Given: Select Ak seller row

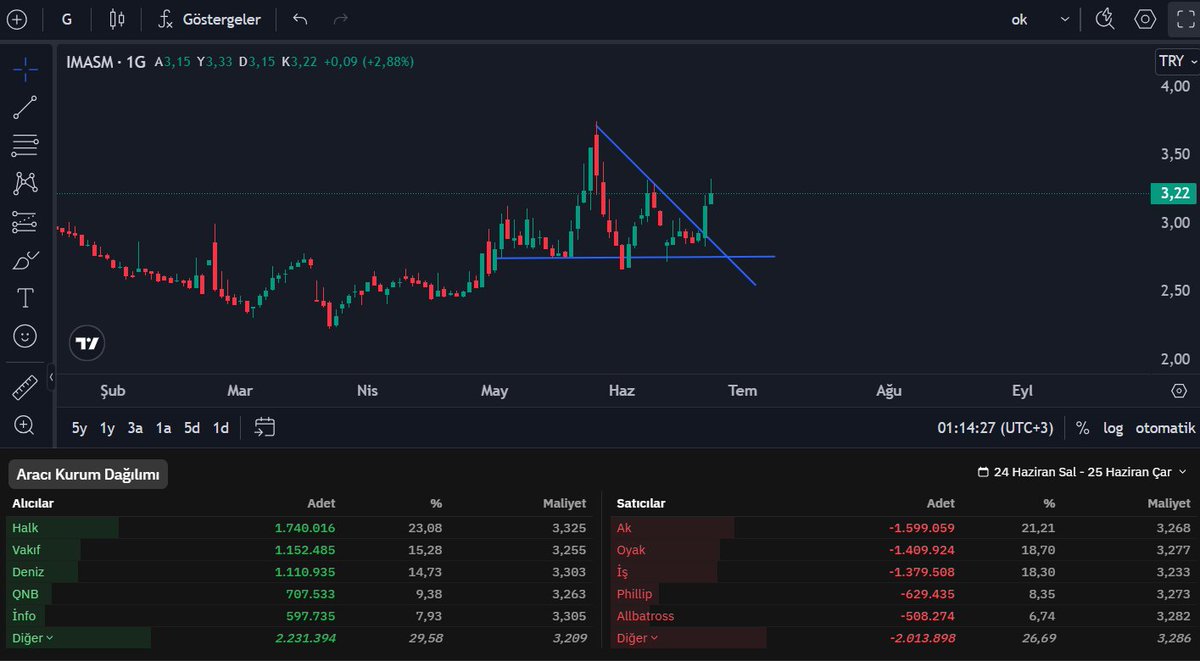Looking at the screenshot, I should coord(902,528).
